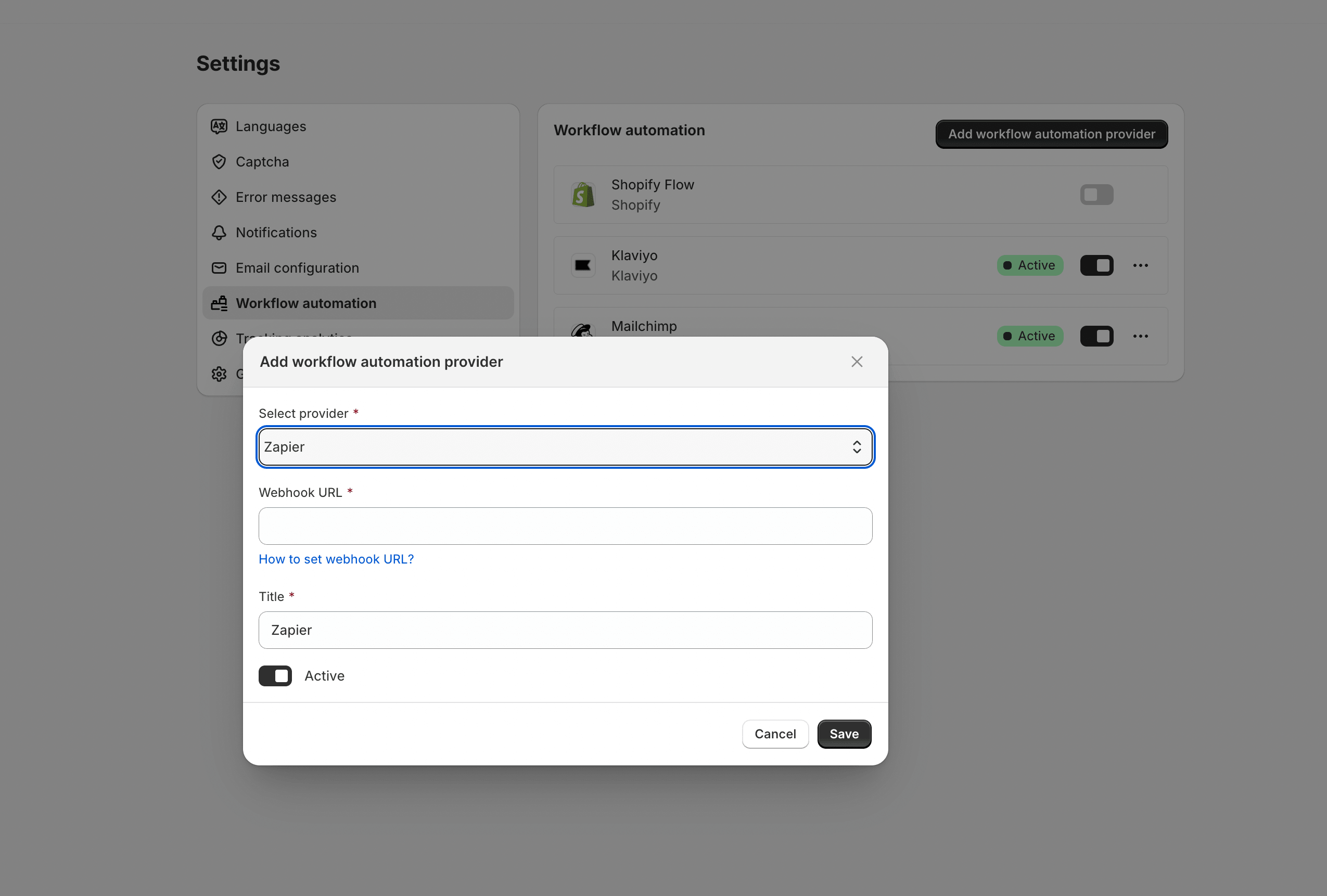Focus the Webhook URL input field
The width and height of the screenshot is (1327, 896).
(x=565, y=526)
